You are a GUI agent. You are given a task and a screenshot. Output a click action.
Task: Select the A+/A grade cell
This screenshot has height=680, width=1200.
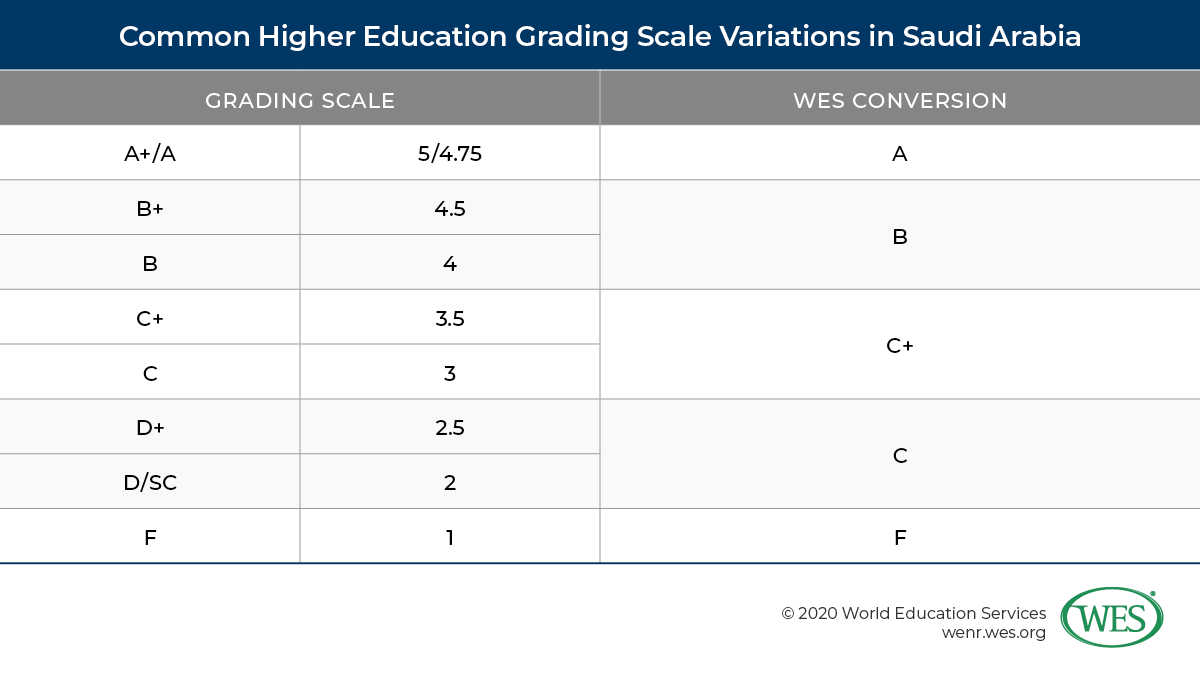tap(150, 154)
